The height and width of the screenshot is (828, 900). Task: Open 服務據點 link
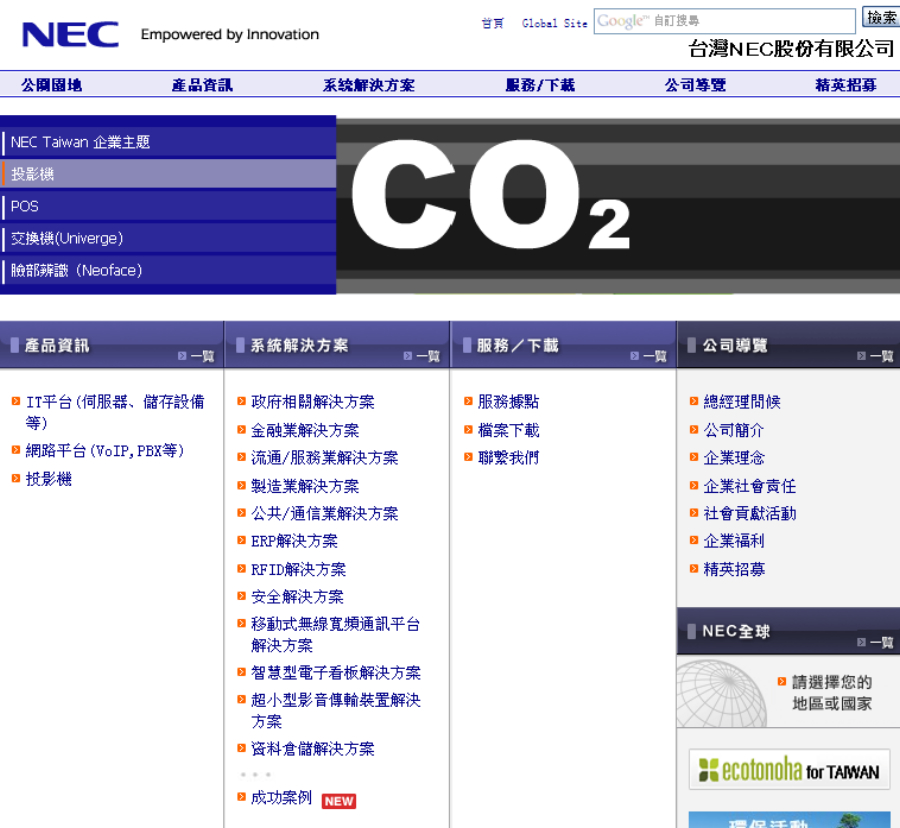509,402
